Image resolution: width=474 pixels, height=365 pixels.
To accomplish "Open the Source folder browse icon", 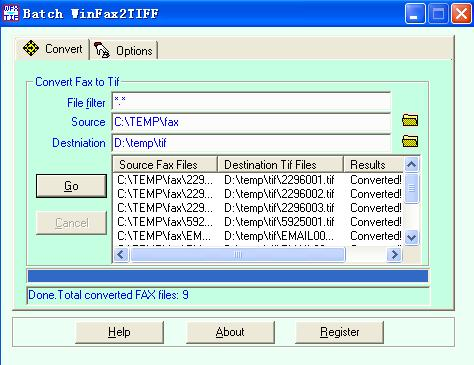I will click(410, 120).
